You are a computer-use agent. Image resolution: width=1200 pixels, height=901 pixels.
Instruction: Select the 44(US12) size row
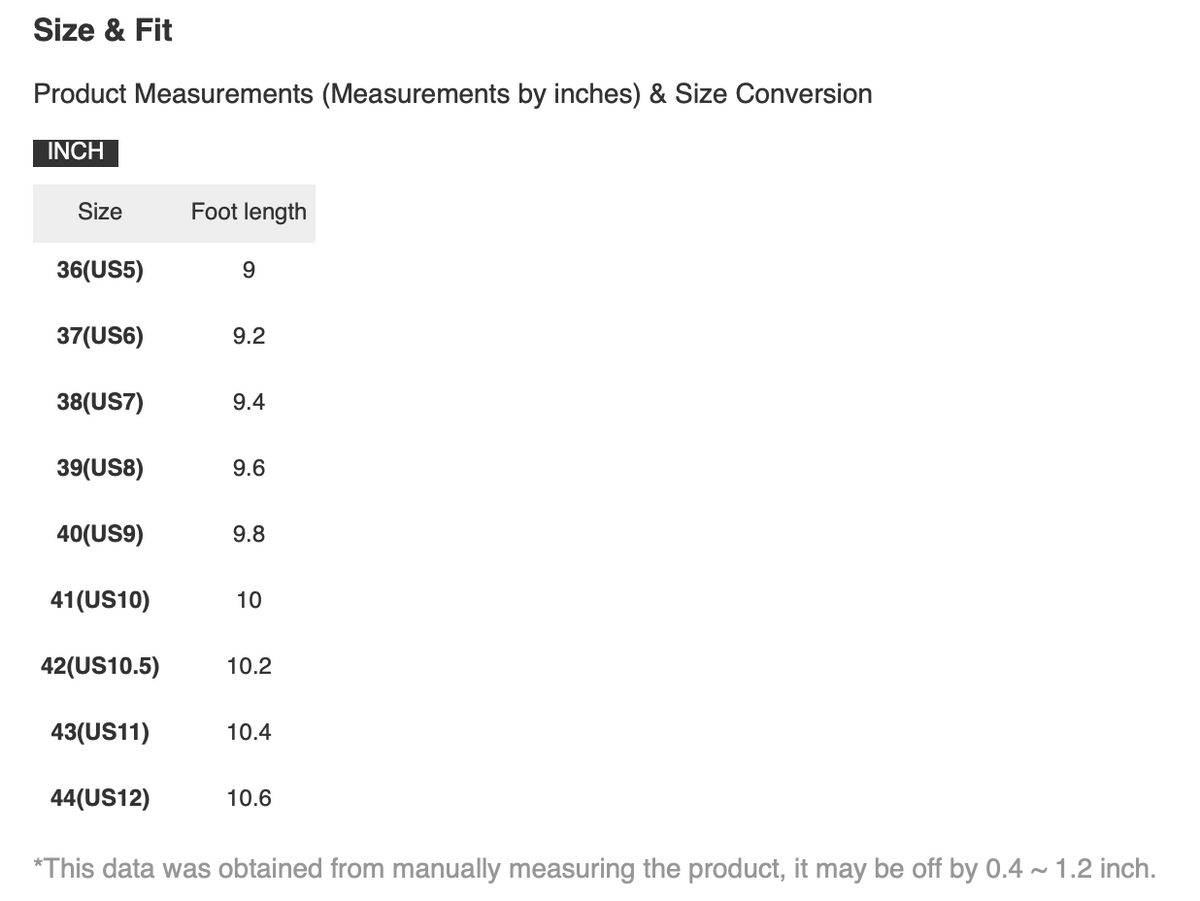174,798
